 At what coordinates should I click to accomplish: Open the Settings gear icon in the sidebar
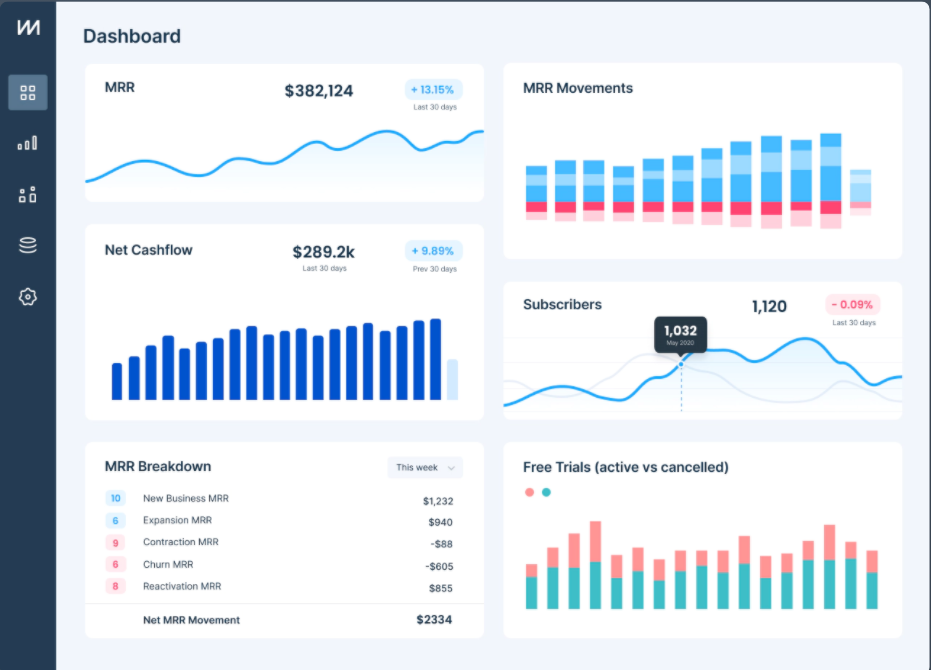(x=27, y=296)
